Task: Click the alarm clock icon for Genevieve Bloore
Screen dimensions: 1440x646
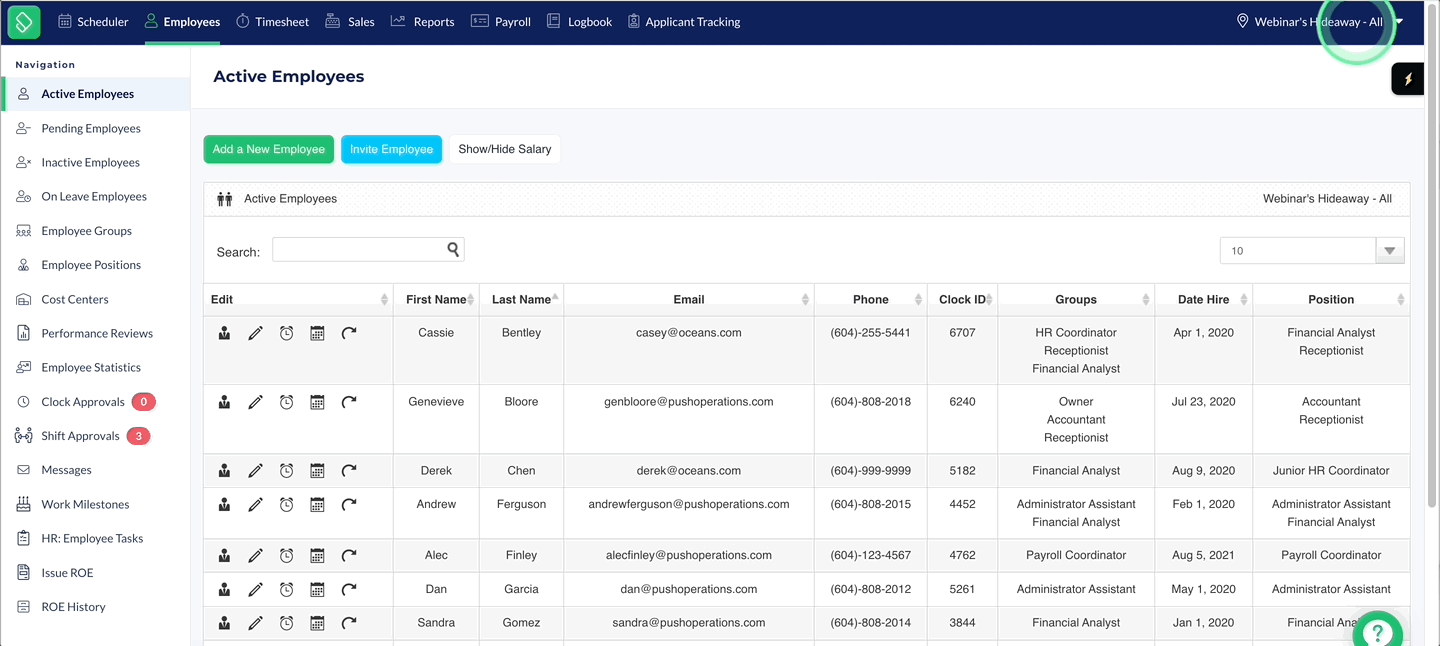Action: (x=286, y=402)
